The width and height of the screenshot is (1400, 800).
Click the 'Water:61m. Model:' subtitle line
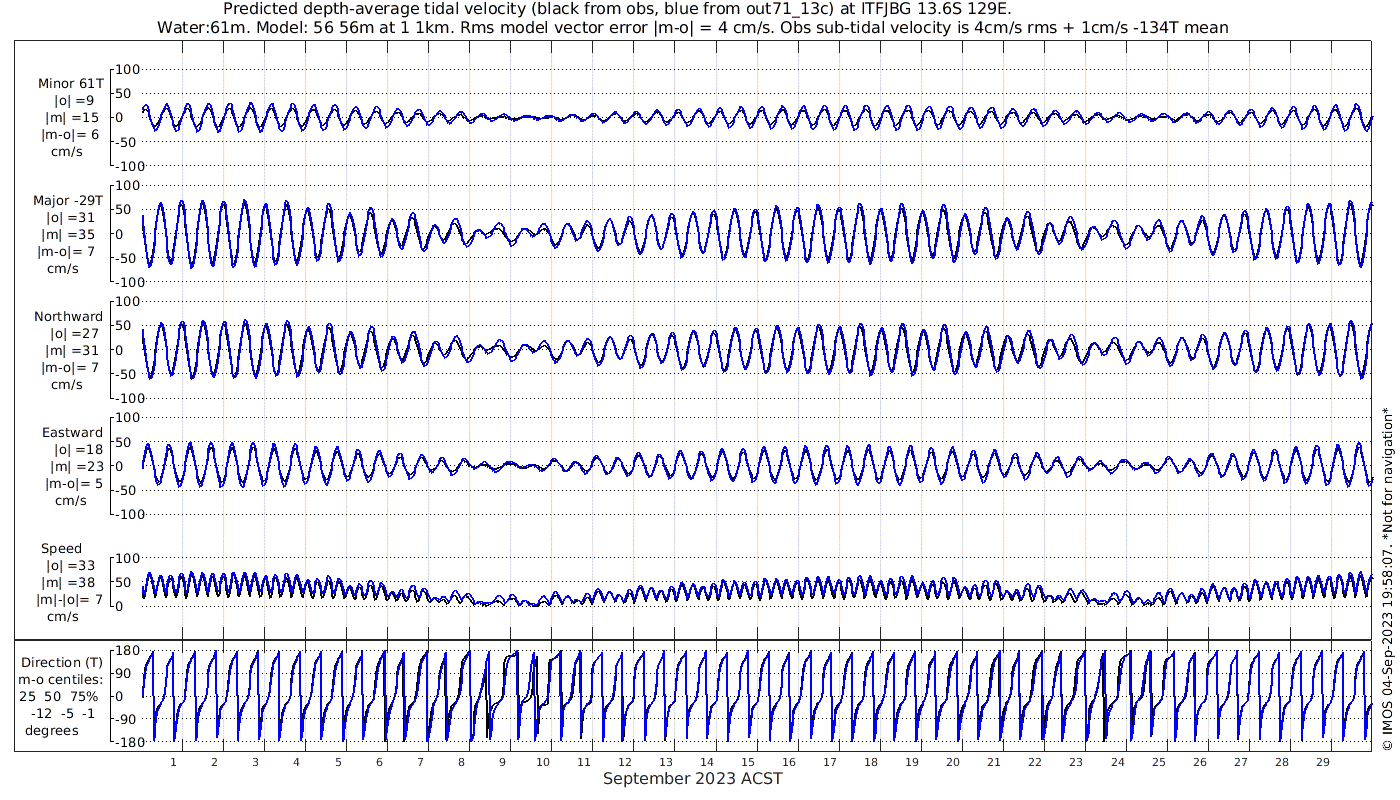692,28
